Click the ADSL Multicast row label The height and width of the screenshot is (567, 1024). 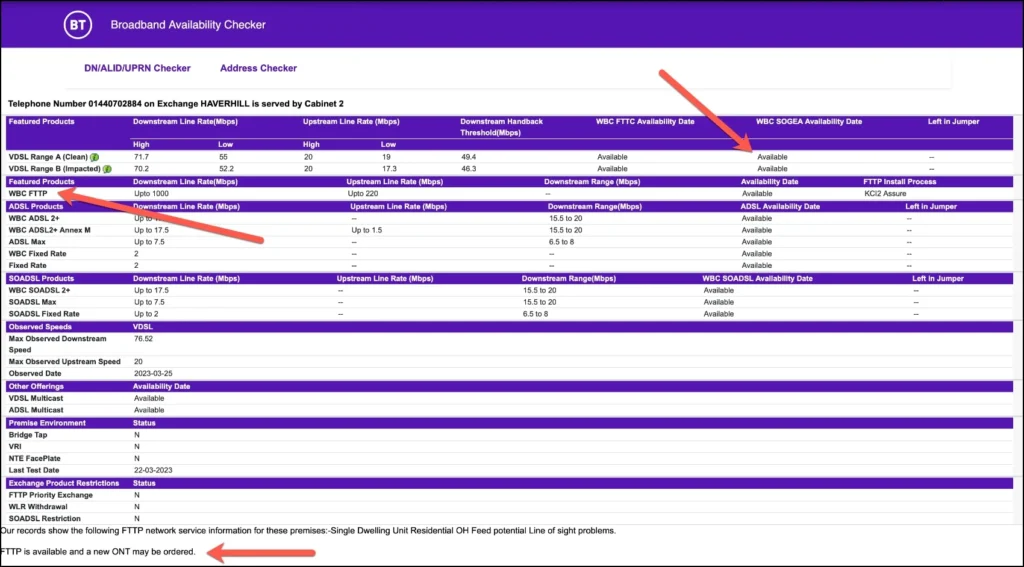click(36, 410)
